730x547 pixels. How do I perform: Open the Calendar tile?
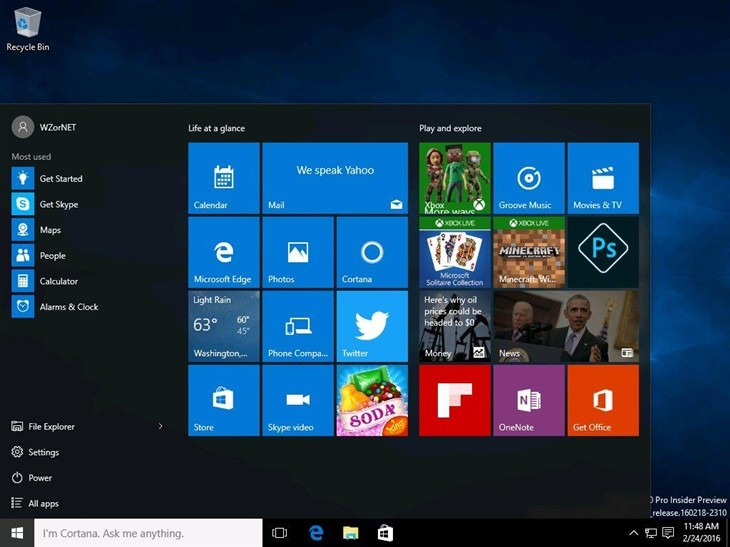[224, 178]
